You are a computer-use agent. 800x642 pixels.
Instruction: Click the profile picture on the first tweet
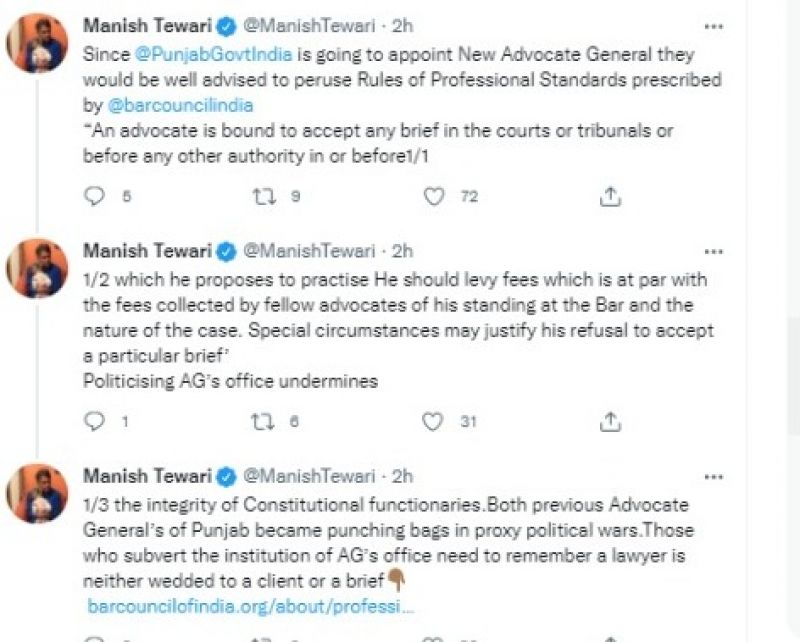pos(37,43)
